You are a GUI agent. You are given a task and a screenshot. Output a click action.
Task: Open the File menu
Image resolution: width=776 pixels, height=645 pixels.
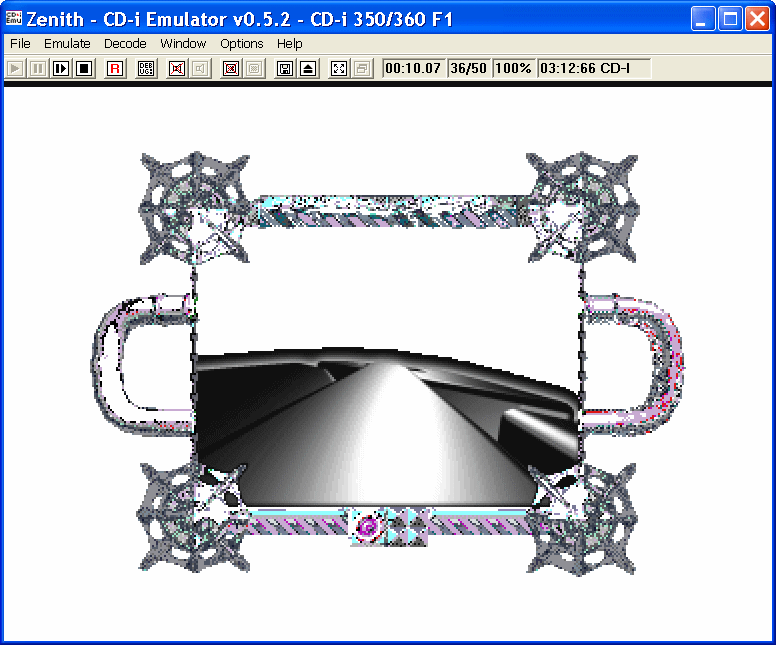20,44
